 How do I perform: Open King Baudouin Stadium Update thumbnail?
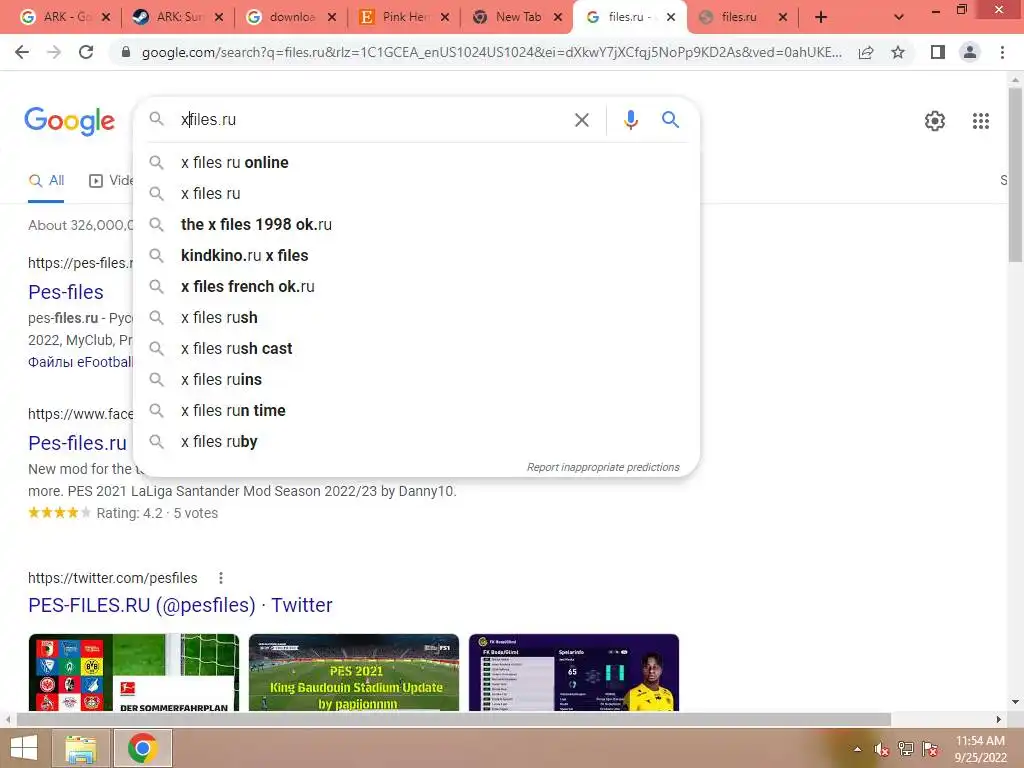(354, 672)
